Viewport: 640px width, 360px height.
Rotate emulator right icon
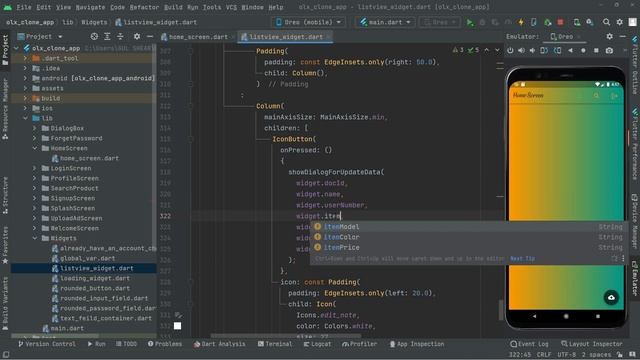point(558,50)
